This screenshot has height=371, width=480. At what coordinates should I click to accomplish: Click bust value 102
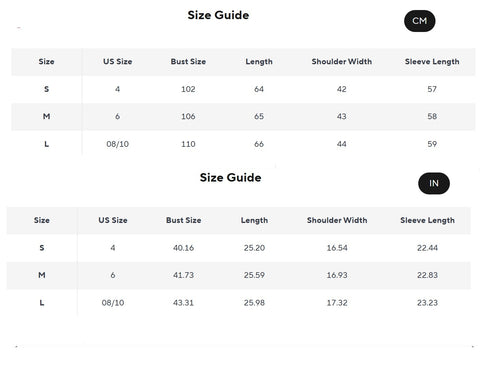click(188, 89)
